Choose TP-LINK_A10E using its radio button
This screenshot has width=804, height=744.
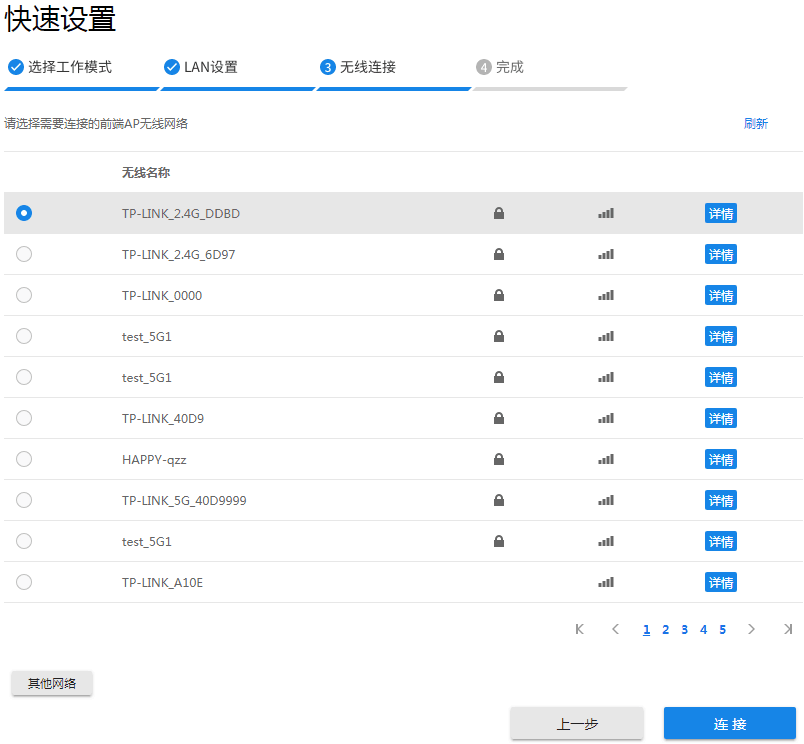23,582
